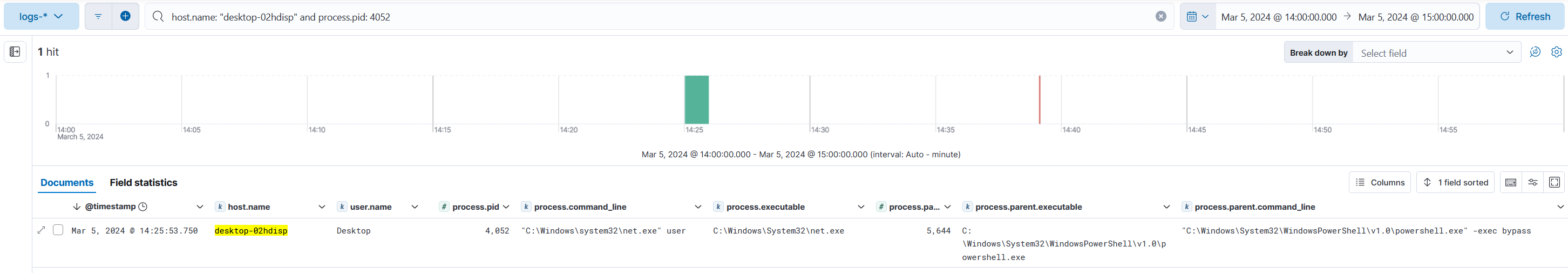Open host.name column header menu
This screenshot has height=273, width=1568.
[321, 207]
